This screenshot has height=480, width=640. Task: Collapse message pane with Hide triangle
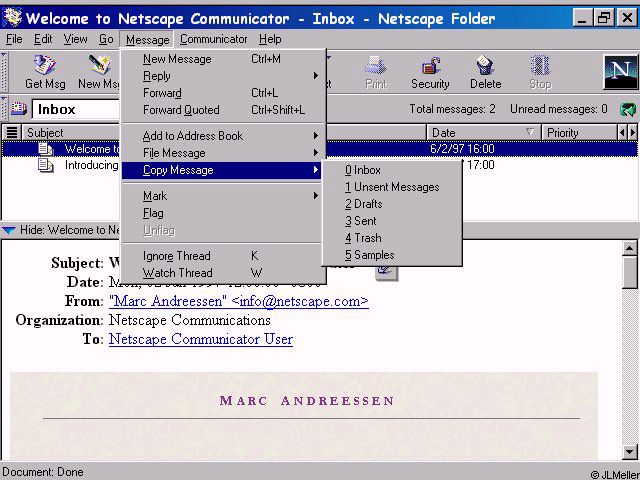9,230
